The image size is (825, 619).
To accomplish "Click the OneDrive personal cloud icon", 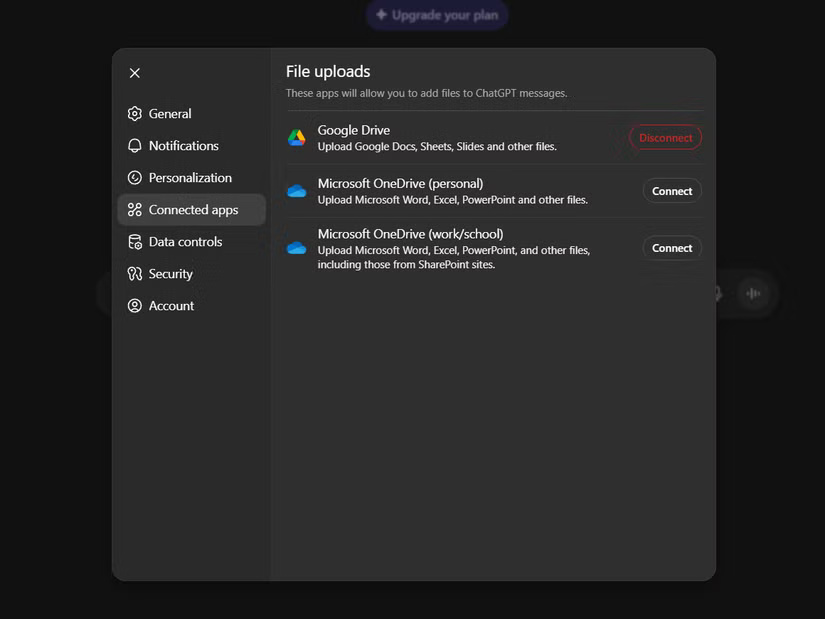I will pyautogui.click(x=296, y=190).
